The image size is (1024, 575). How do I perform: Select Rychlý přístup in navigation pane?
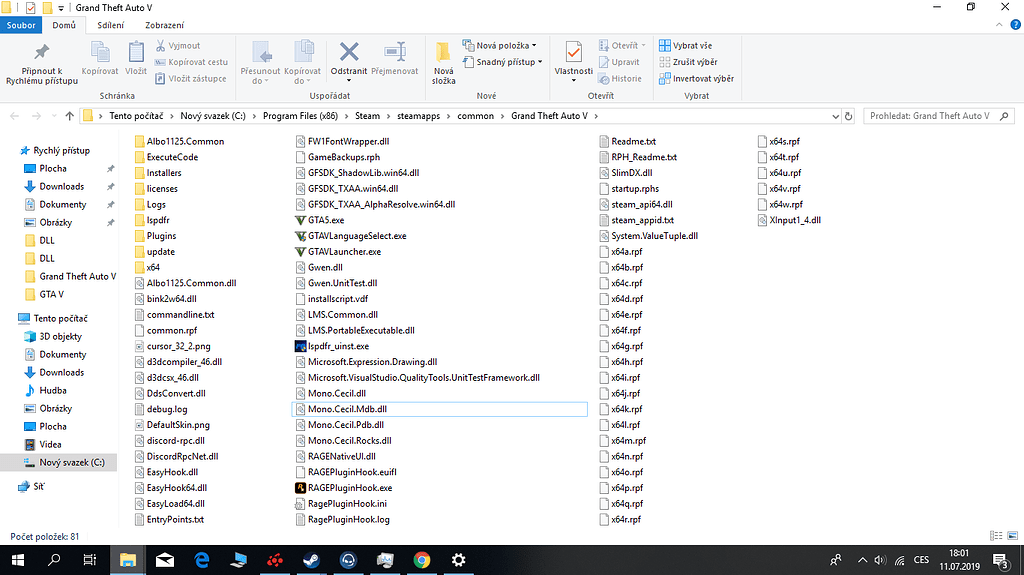[61, 150]
